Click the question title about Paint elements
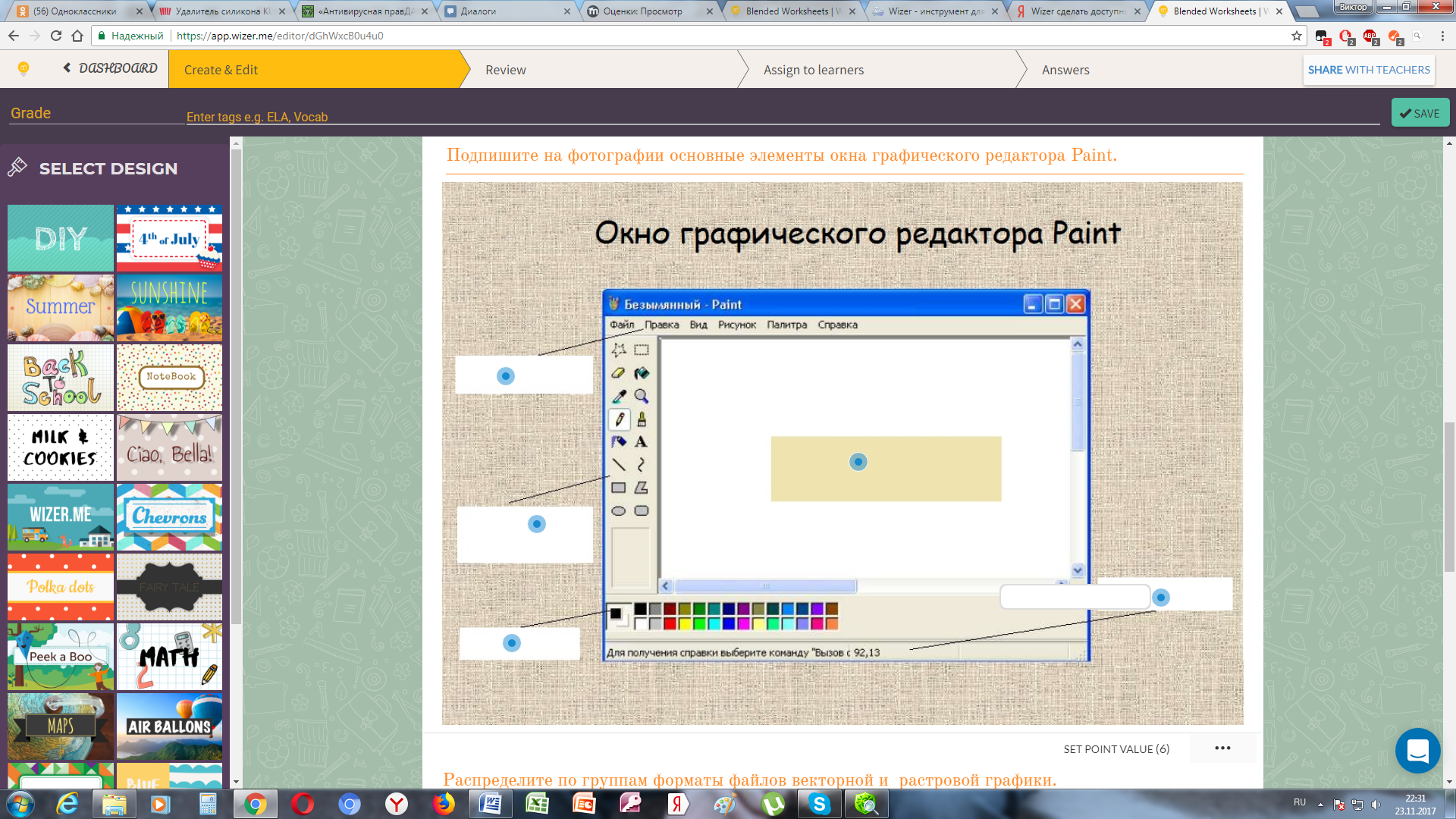 [781, 155]
